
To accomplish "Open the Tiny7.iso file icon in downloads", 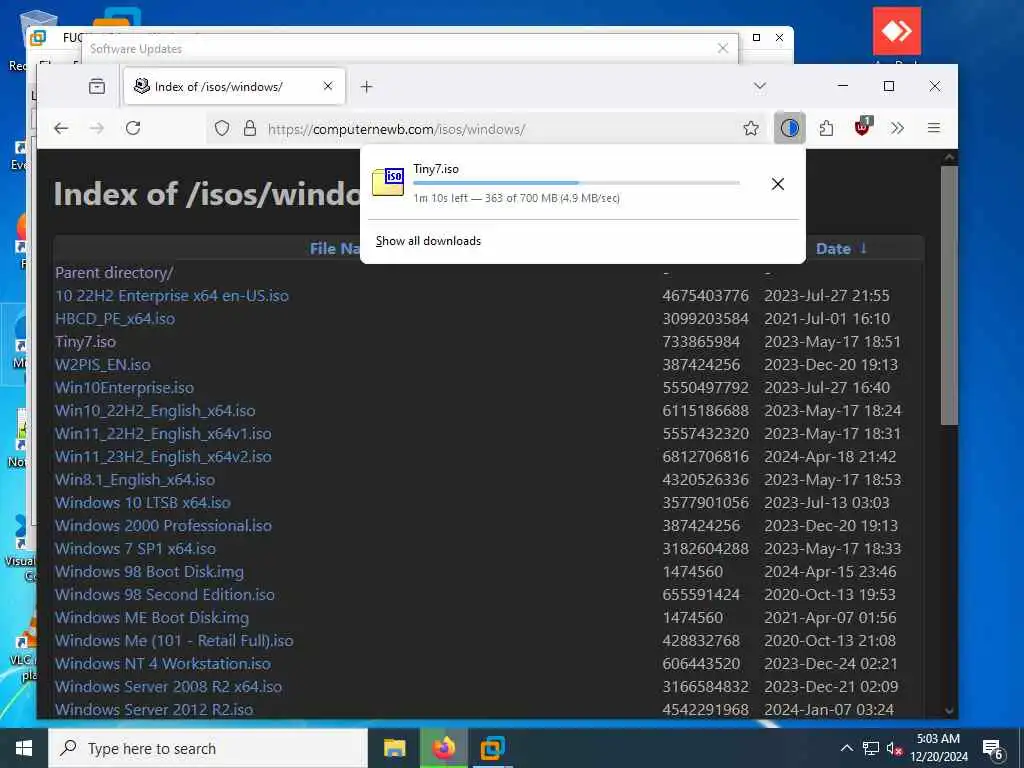I will point(388,182).
